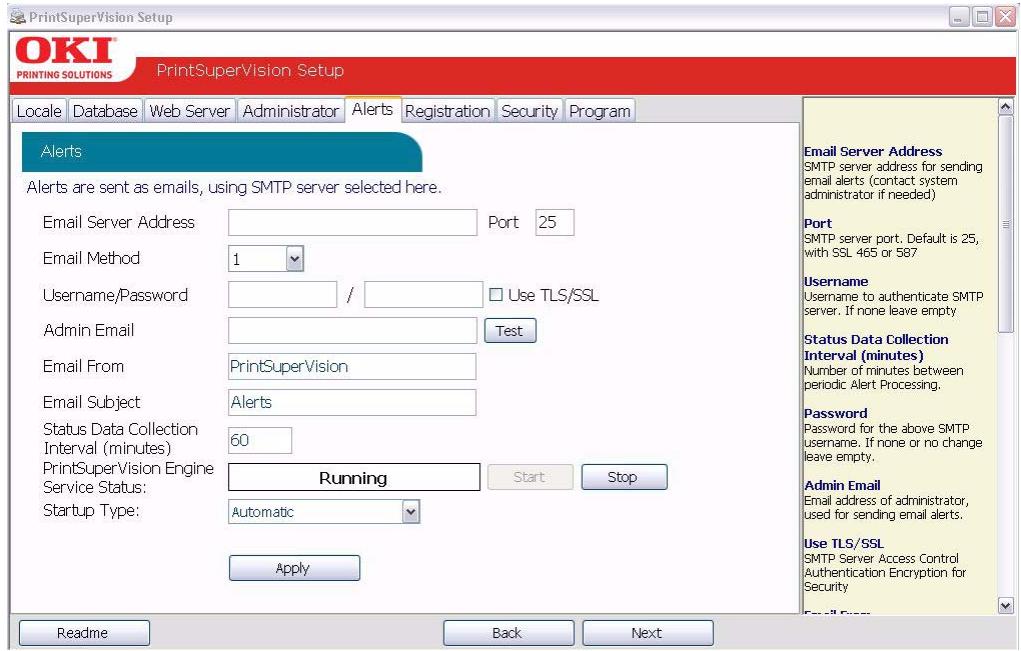Go Back to previous setup page

(509, 633)
